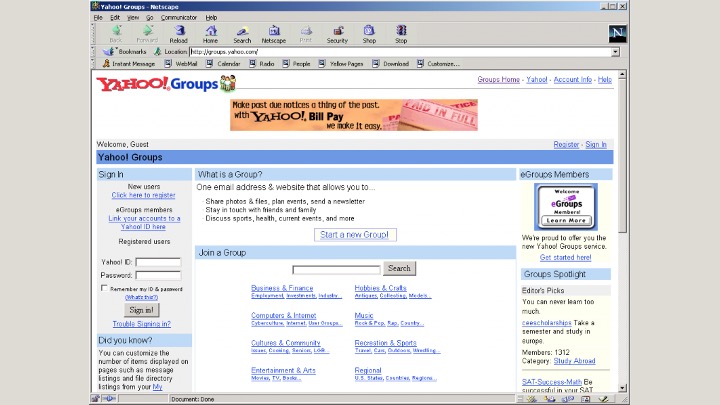This screenshot has width=720, height=405.
Task: Open the Help menu
Action: coord(211,17)
